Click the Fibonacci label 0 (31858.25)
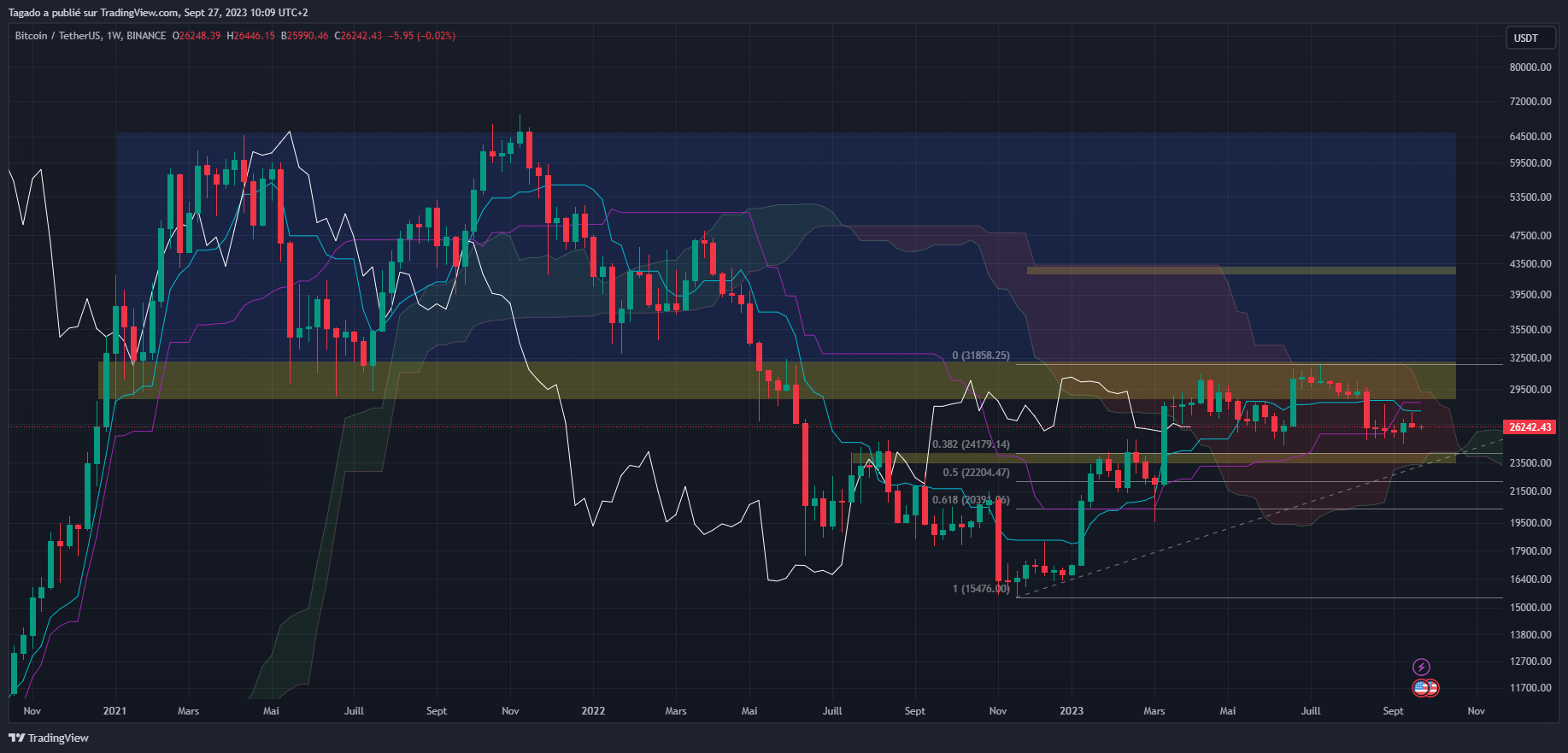The height and width of the screenshot is (753, 1568). tap(981, 356)
